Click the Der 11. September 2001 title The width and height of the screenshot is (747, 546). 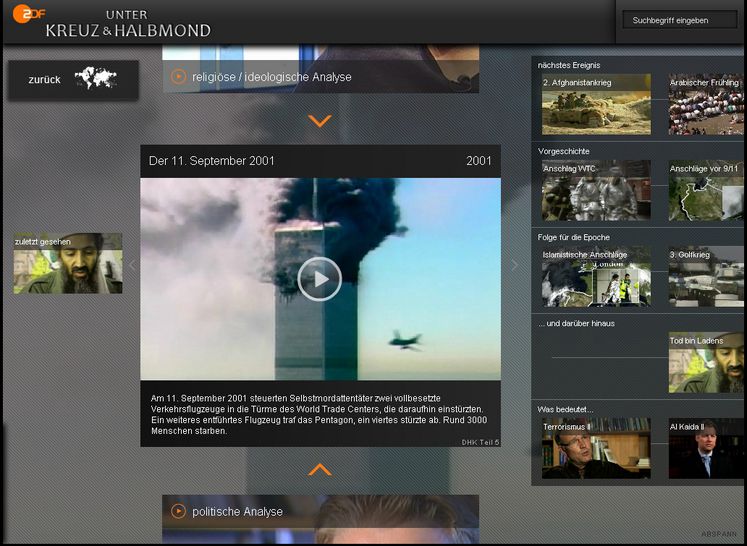(212, 161)
